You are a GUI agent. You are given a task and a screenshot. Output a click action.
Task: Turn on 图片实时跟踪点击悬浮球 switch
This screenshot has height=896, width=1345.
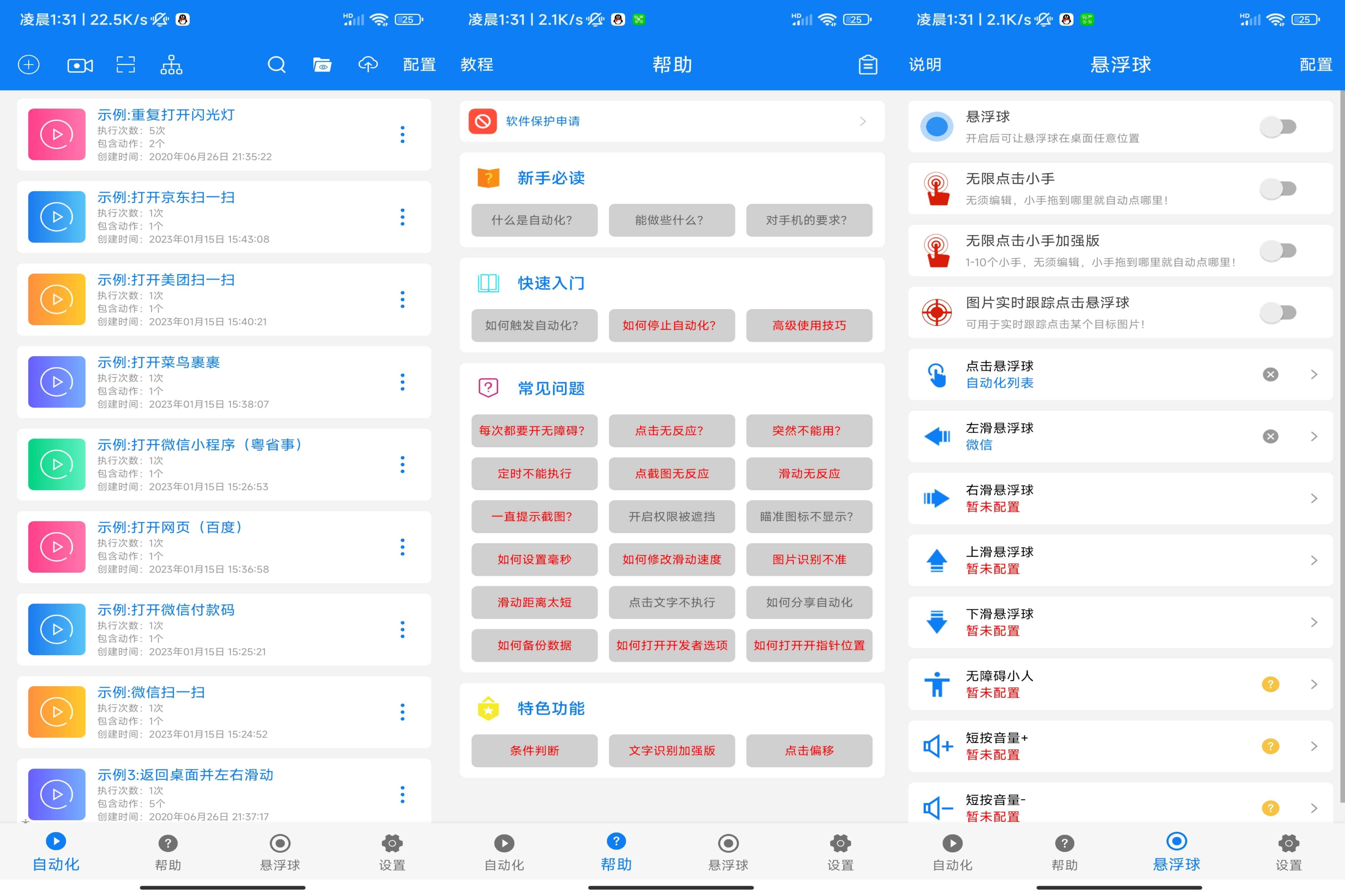(1278, 312)
